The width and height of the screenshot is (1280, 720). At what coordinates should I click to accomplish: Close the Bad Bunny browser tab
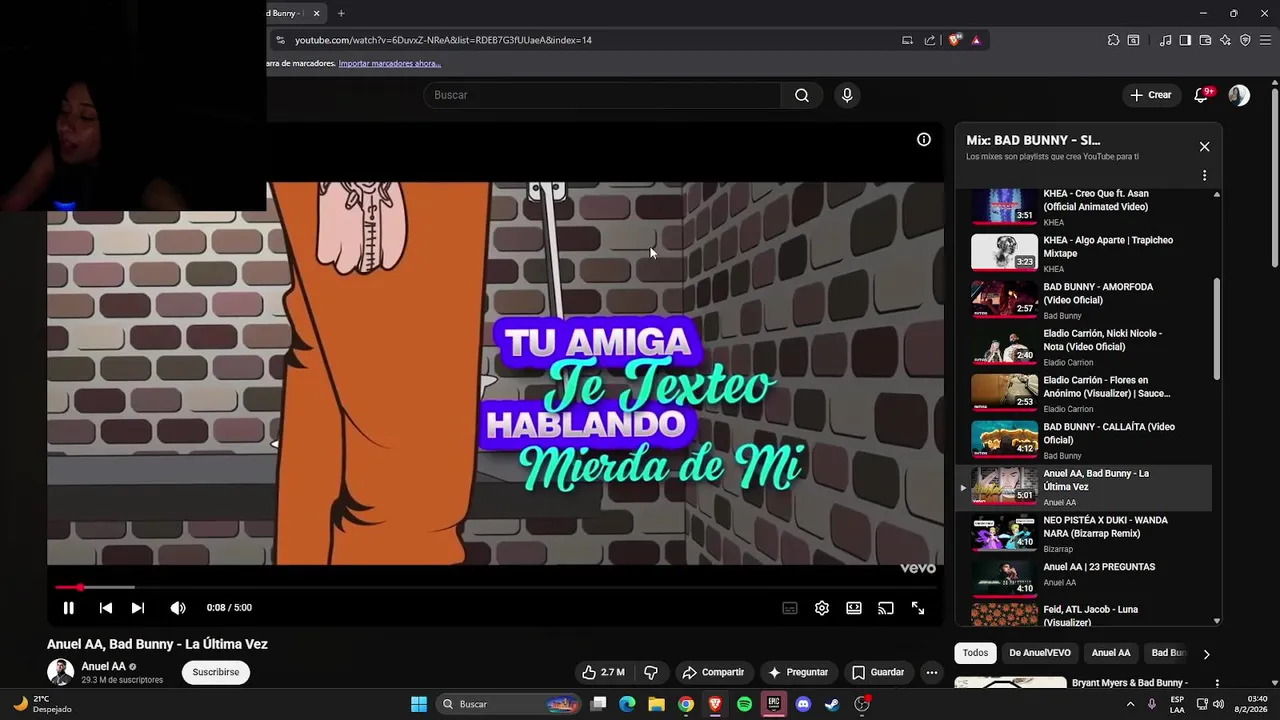[317, 13]
